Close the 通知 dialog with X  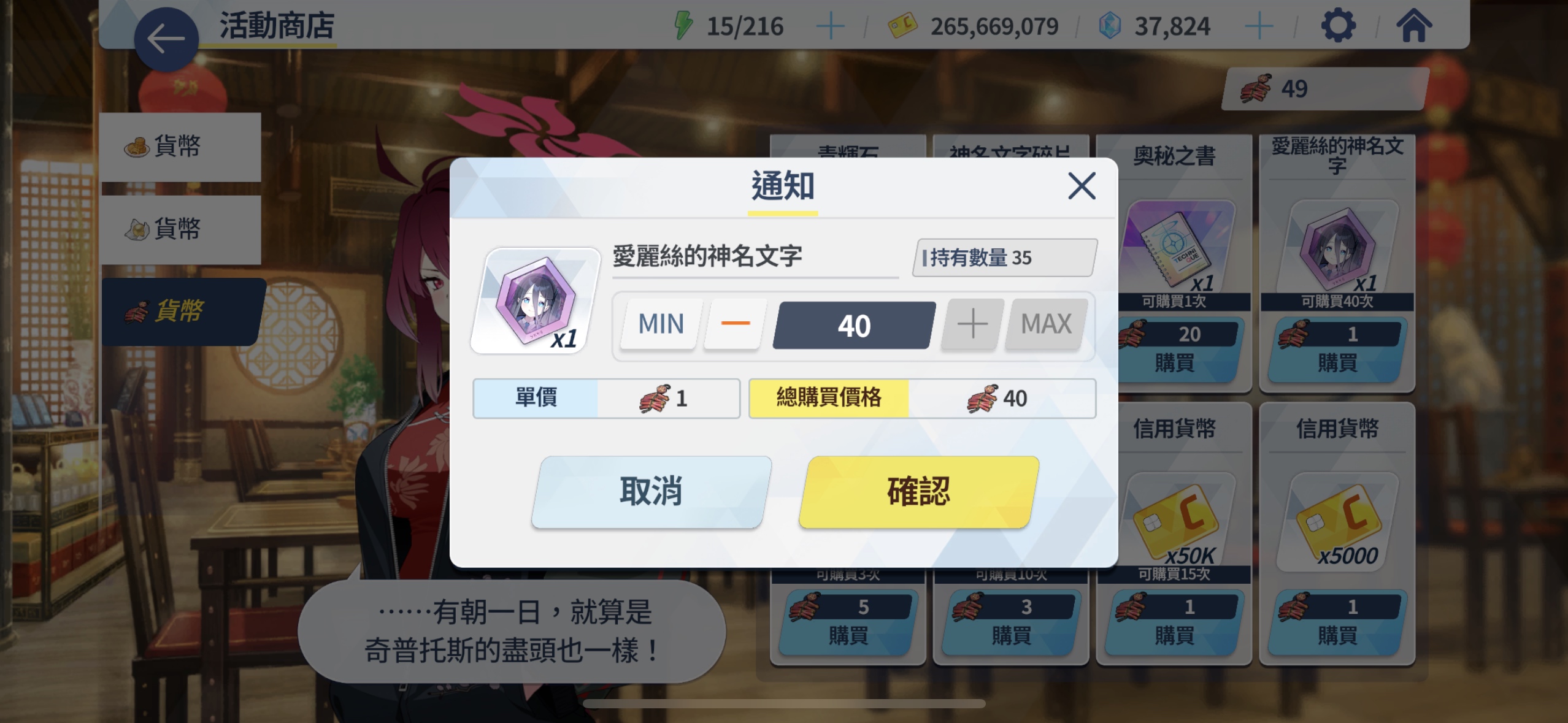1082,186
